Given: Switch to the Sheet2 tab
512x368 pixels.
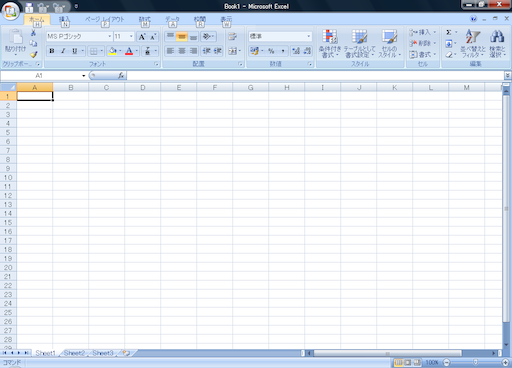Looking at the screenshot, I should click(74, 353).
